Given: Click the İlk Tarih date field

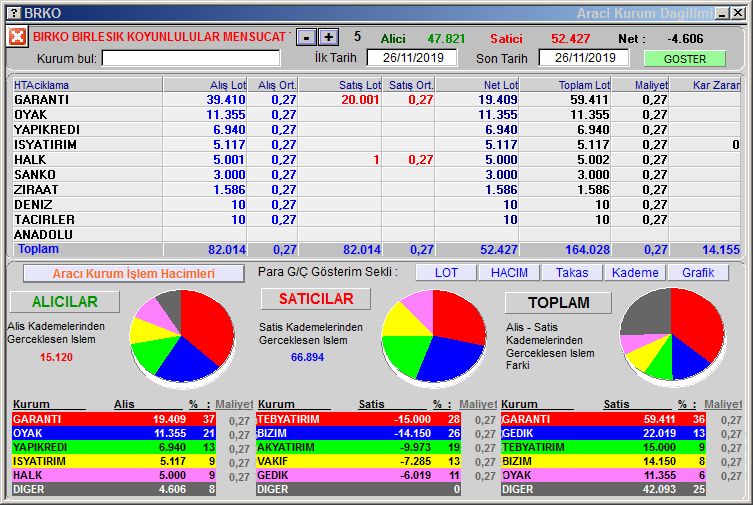Looking at the screenshot, I should pyautogui.click(x=412, y=58).
